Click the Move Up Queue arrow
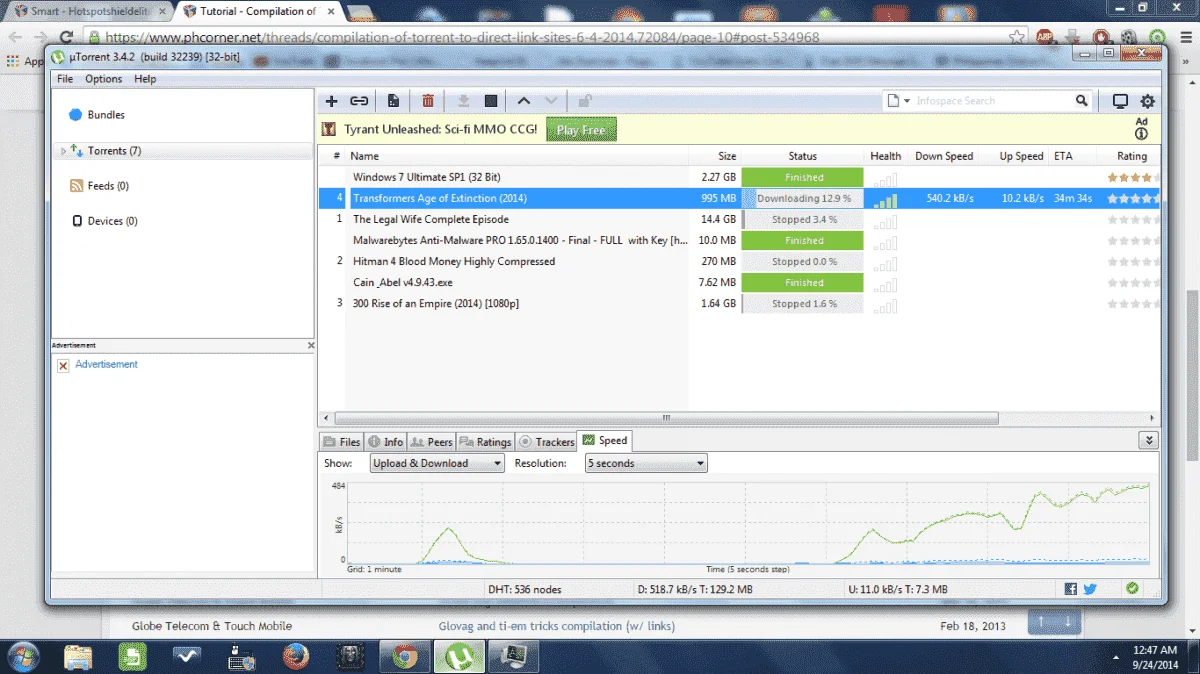The width and height of the screenshot is (1200, 674). tap(524, 101)
